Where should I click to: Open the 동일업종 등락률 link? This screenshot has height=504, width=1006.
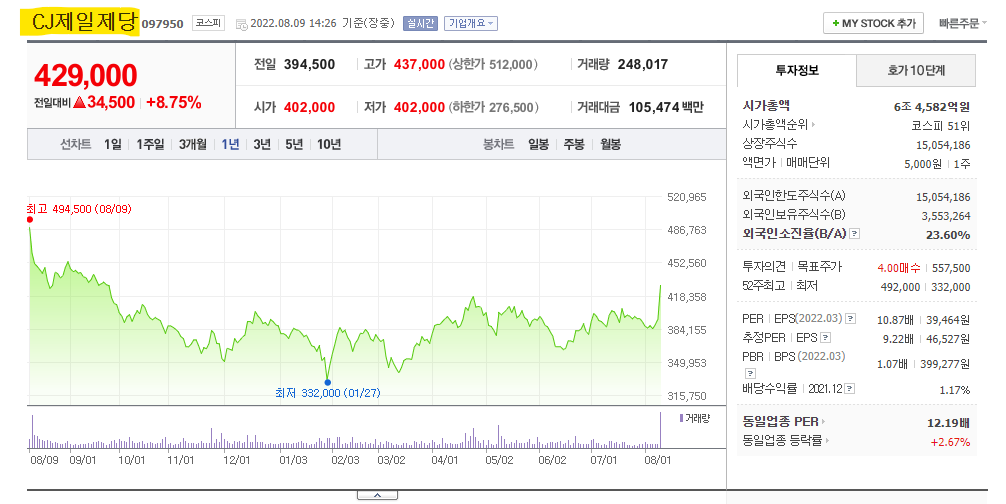(x=786, y=441)
